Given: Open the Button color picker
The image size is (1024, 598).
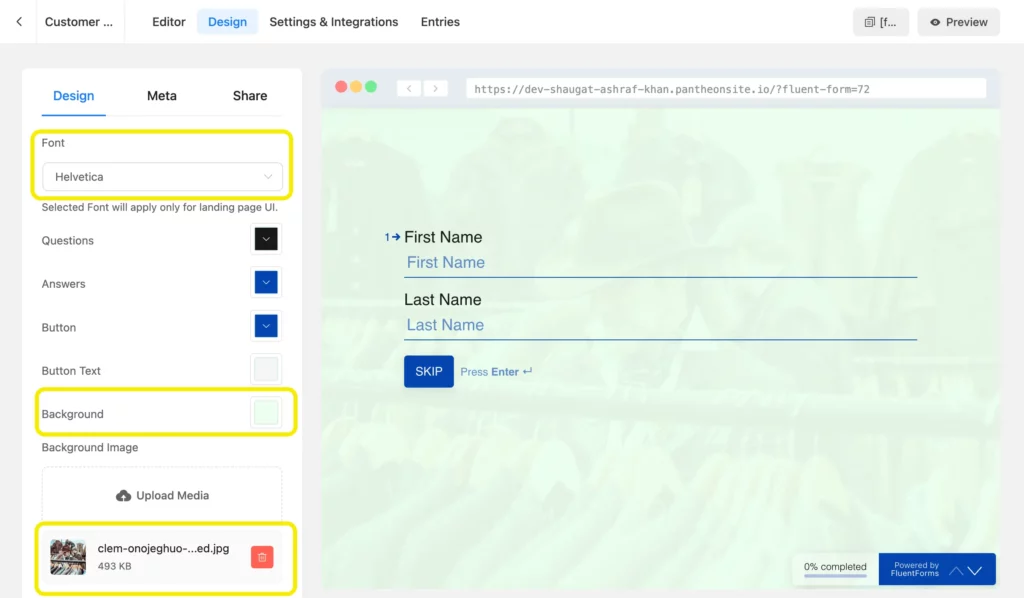Looking at the screenshot, I should coord(266,326).
